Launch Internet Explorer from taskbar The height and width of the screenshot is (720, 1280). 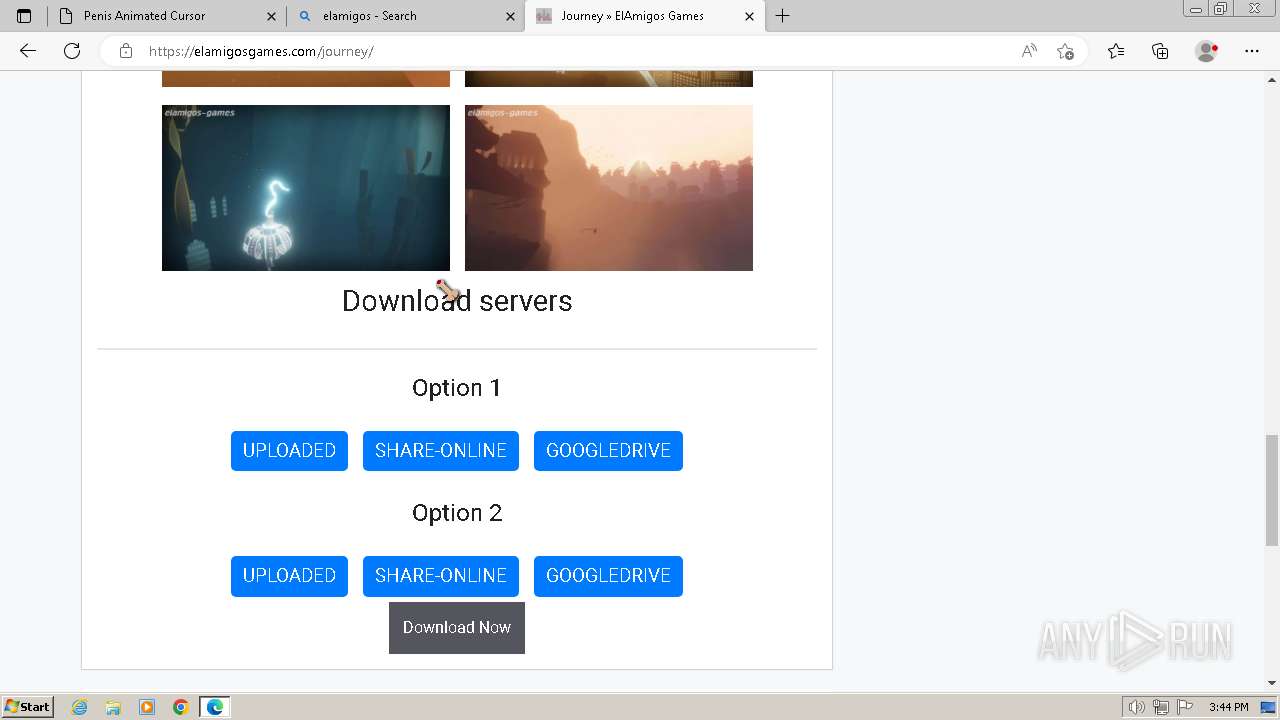(80, 707)
